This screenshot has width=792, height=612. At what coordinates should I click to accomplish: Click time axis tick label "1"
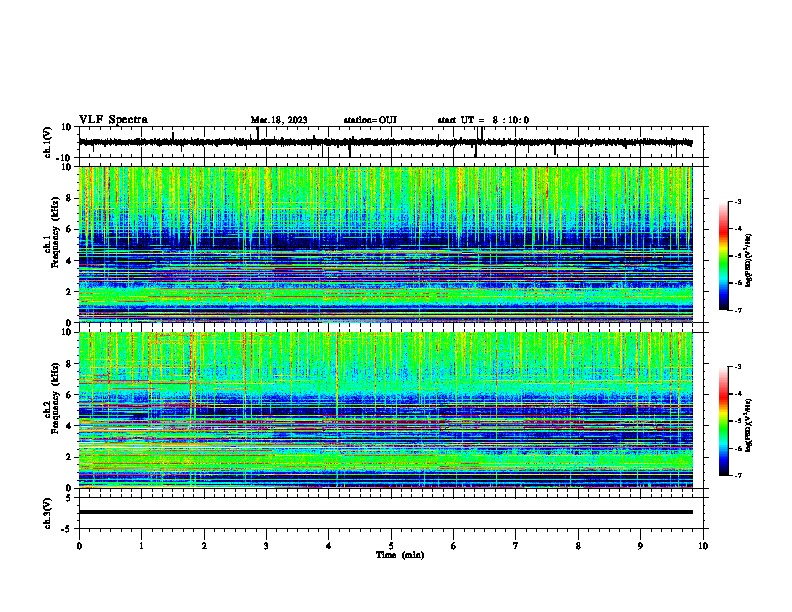point(141,546)
